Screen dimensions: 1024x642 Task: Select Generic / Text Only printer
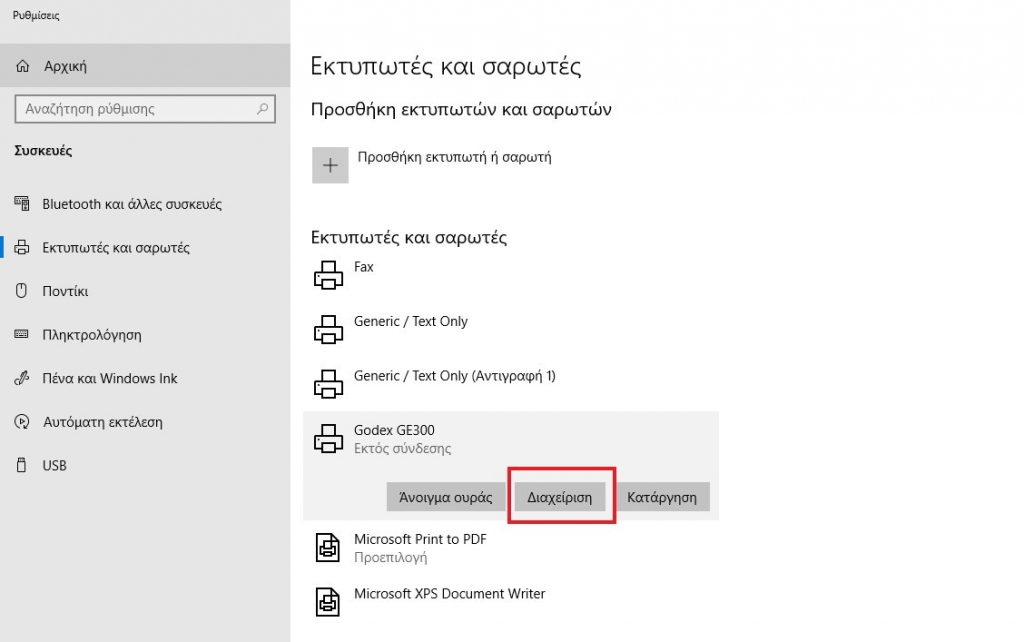point(411,322)
